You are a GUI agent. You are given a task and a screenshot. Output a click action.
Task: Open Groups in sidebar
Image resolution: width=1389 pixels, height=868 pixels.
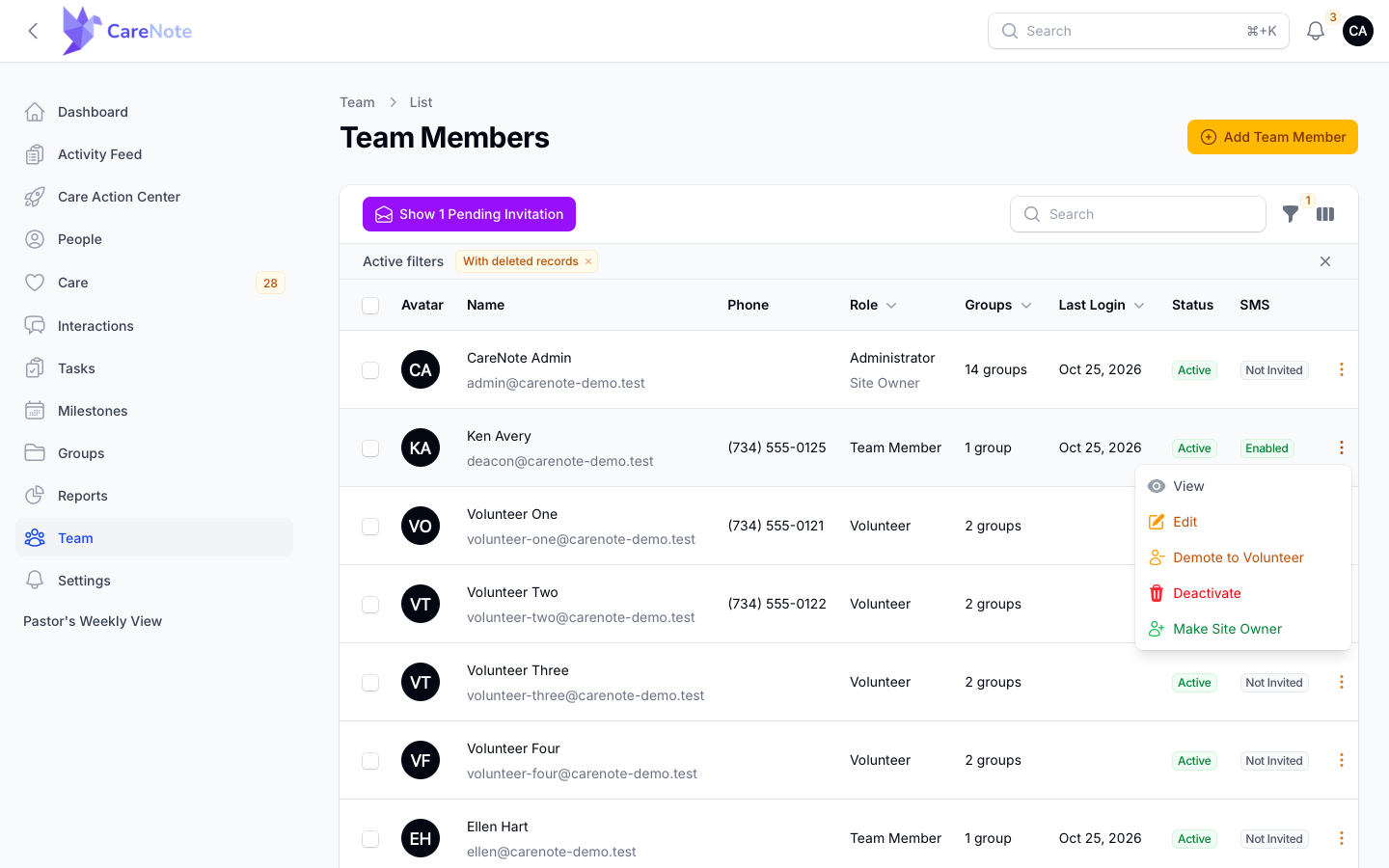(x=154, y=453)
